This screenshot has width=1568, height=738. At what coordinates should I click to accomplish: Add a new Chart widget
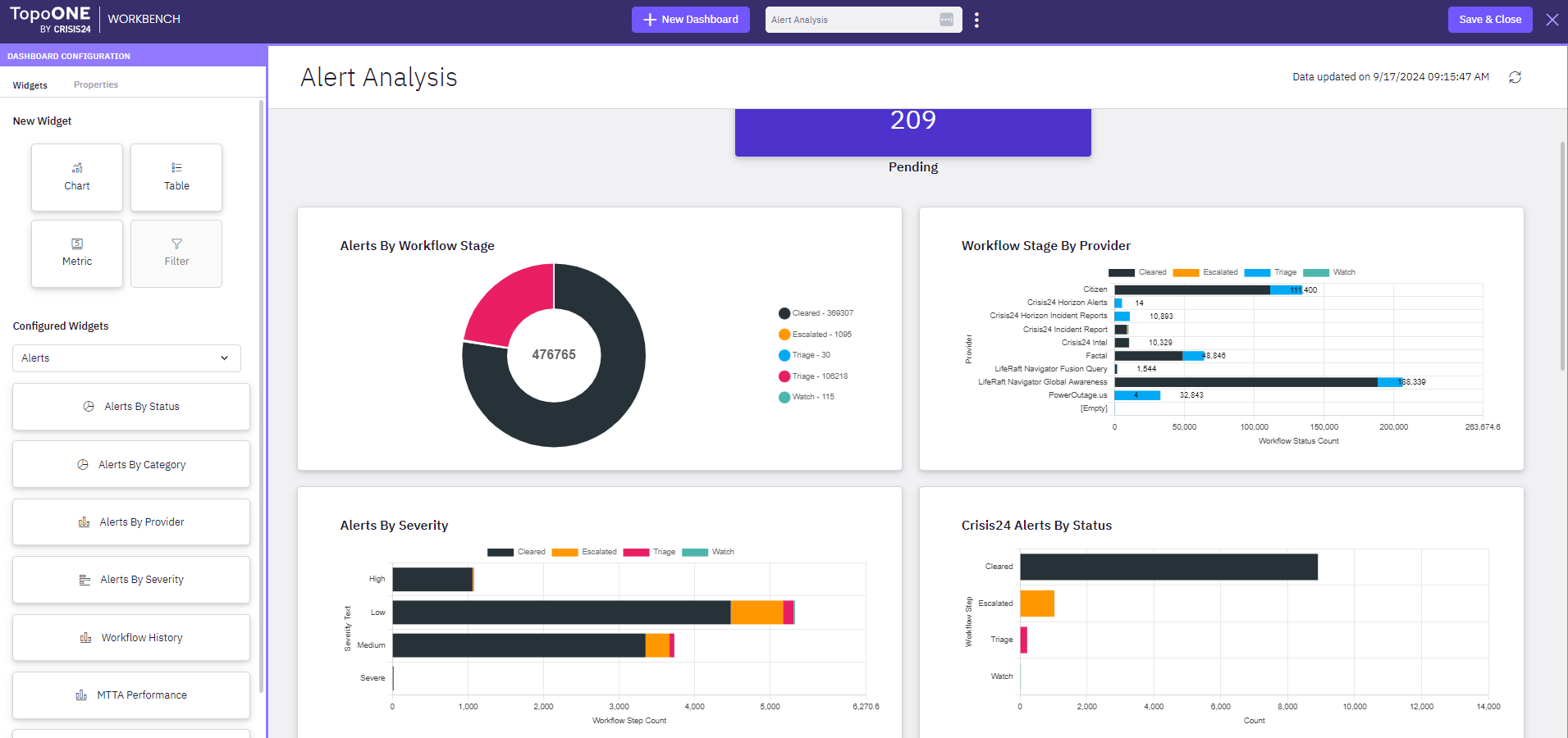[77, 177]
